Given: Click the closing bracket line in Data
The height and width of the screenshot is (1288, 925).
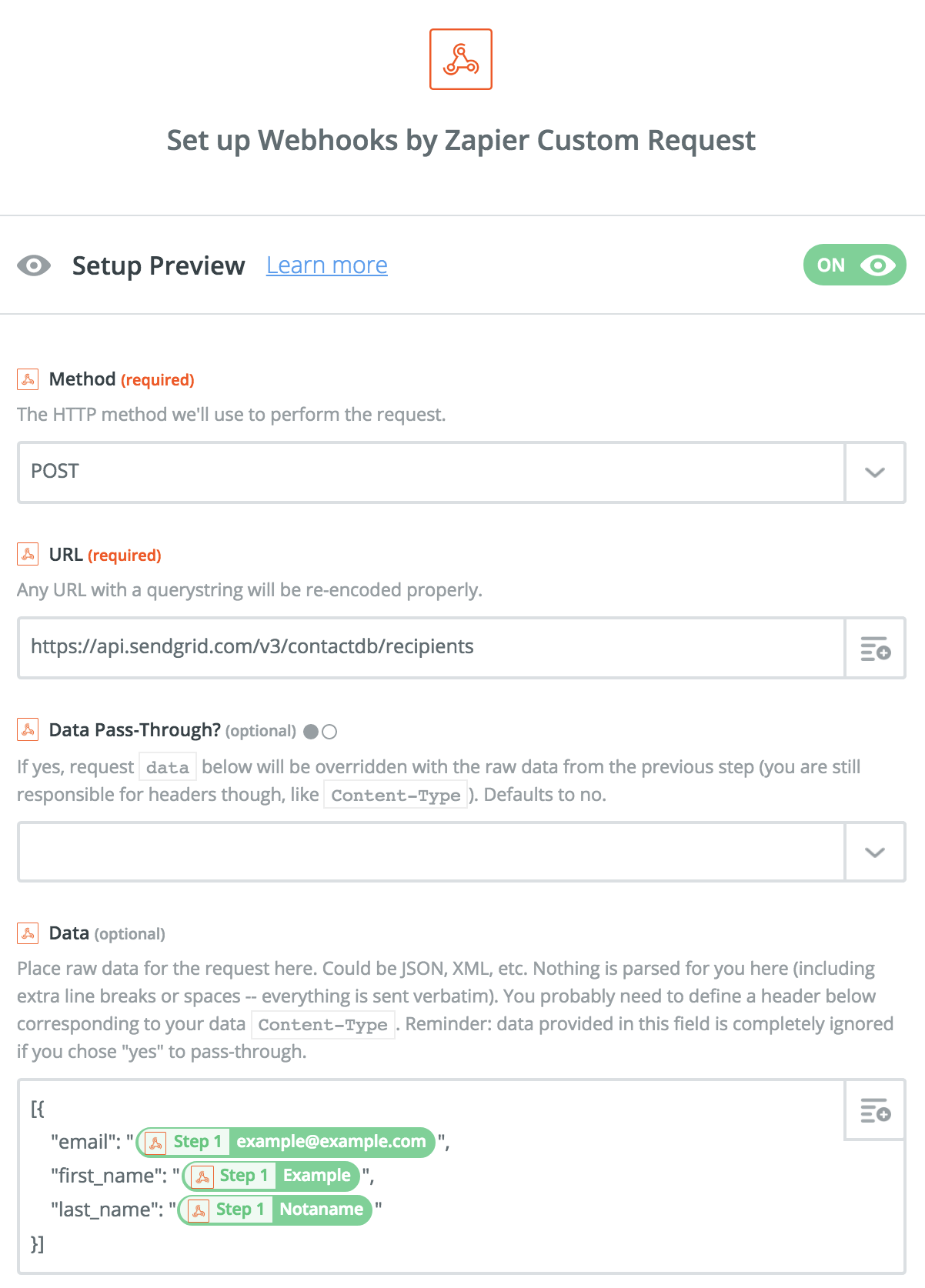Looking at the screenshot, I should tap(38, 1244).
